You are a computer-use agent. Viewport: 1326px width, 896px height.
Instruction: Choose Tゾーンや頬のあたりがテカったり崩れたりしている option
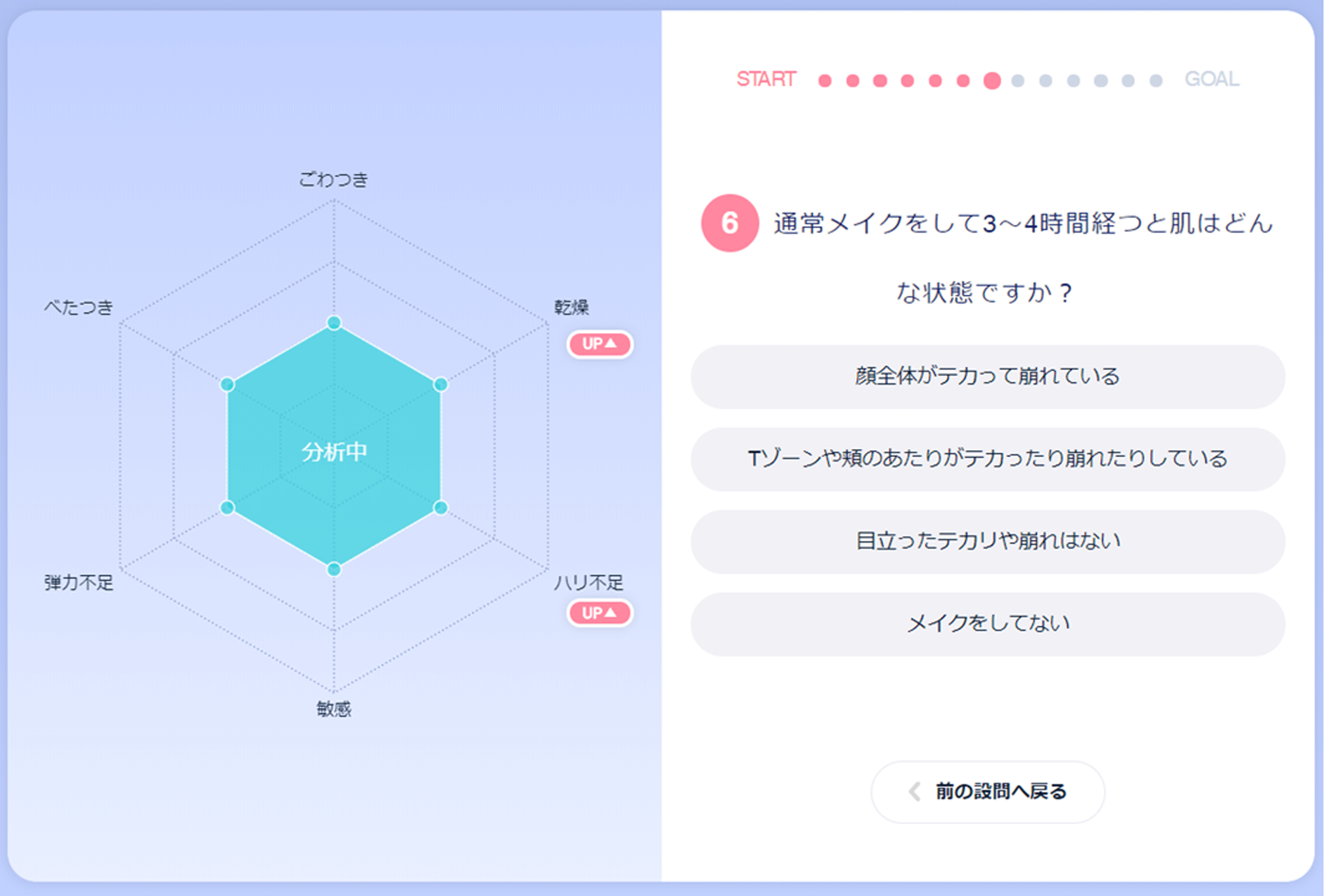(x=988, y=459)
